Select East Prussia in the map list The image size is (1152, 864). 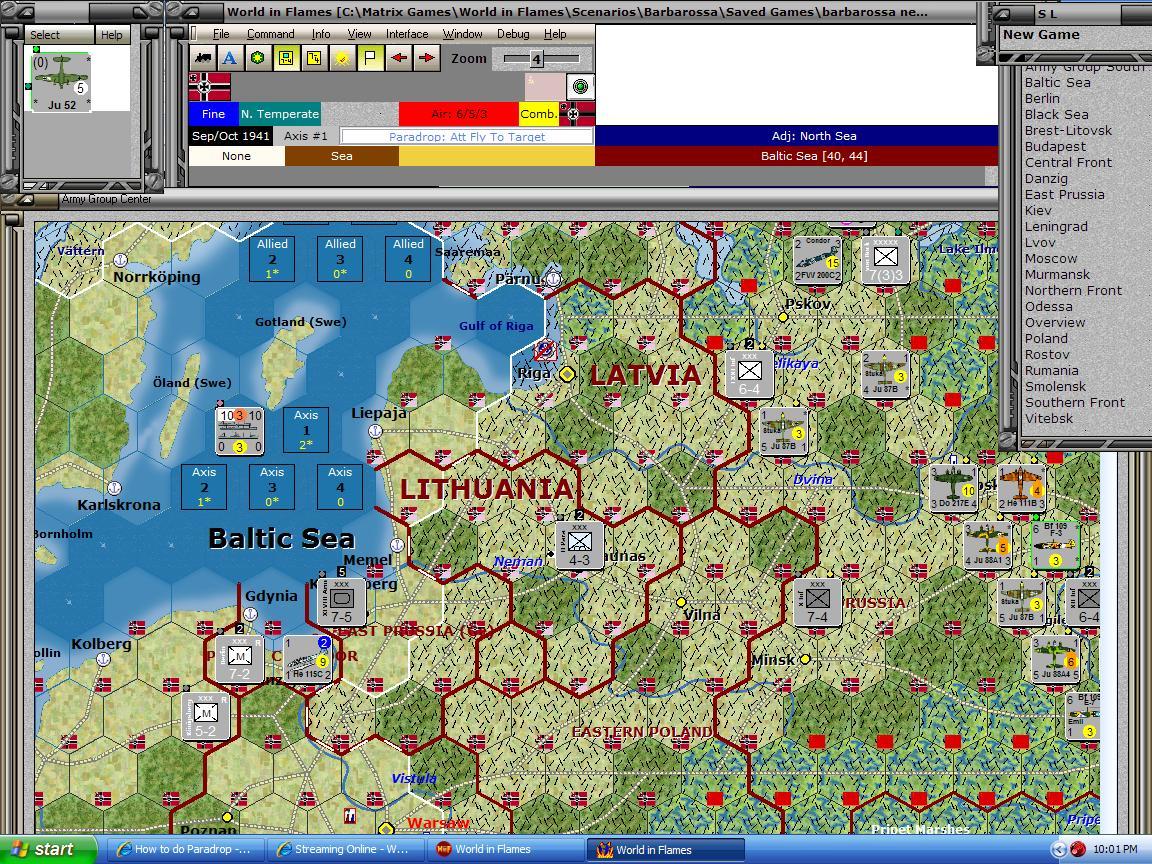[x=1065, y=194]
